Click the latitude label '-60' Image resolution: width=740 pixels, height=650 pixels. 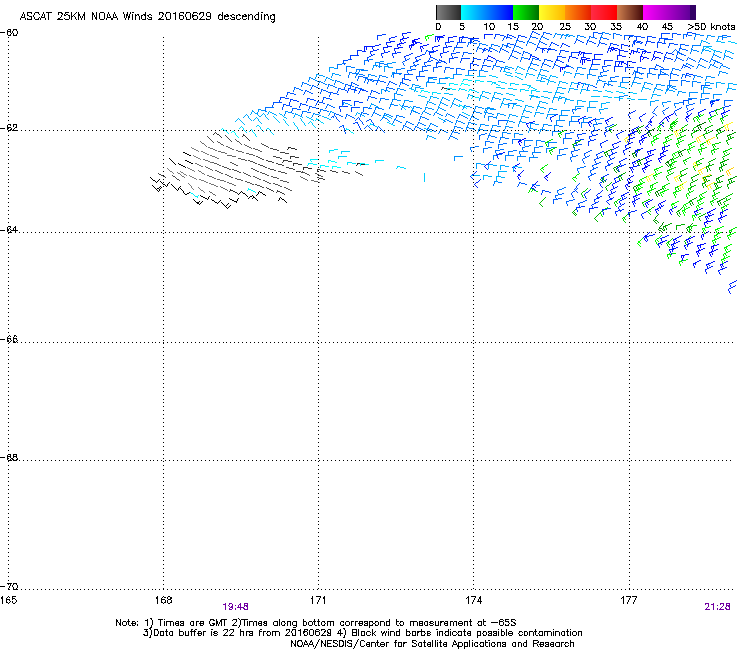[10, 32]
